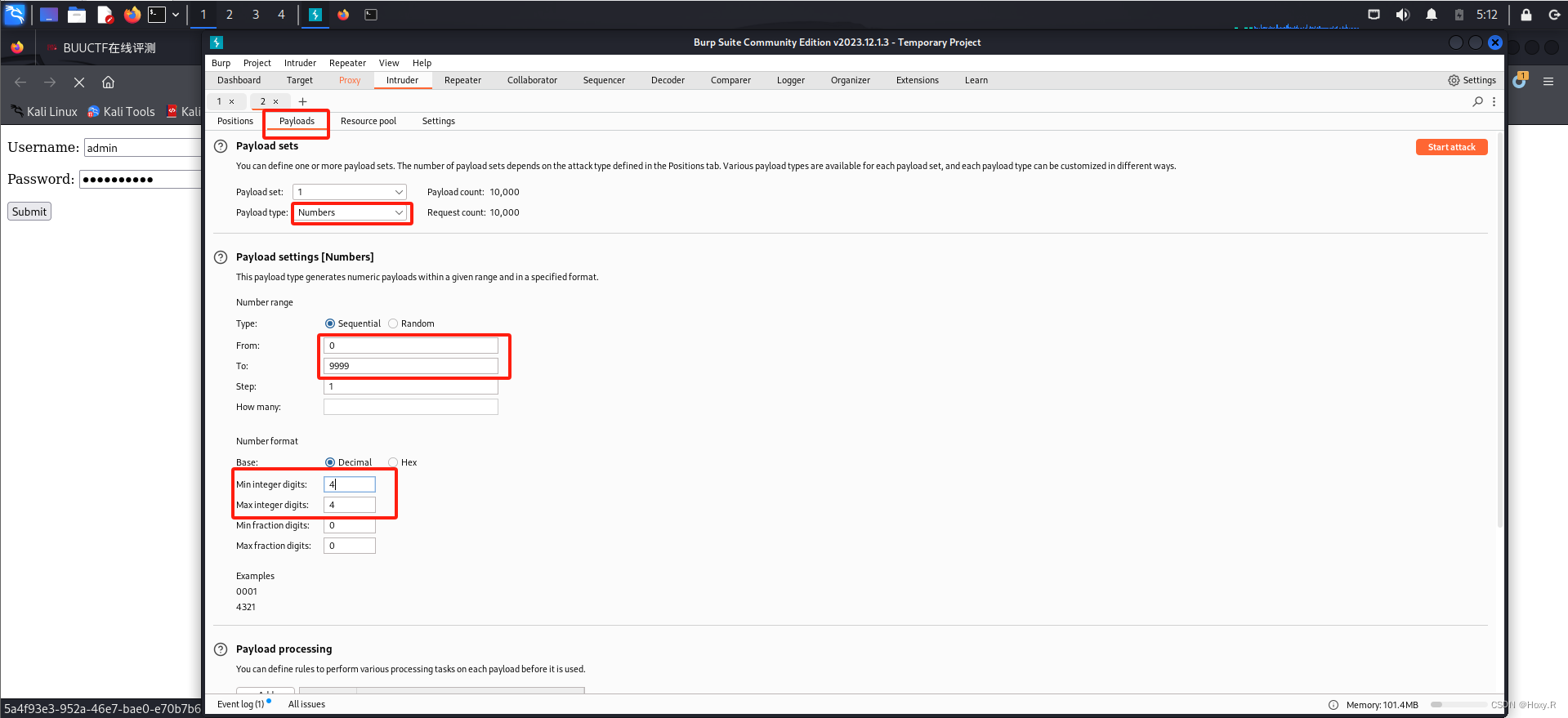Image resolution: width=1568 pixels, height=718 pixels.
Task: Add a new Intruder tab with plus icon
Action: 302,101
